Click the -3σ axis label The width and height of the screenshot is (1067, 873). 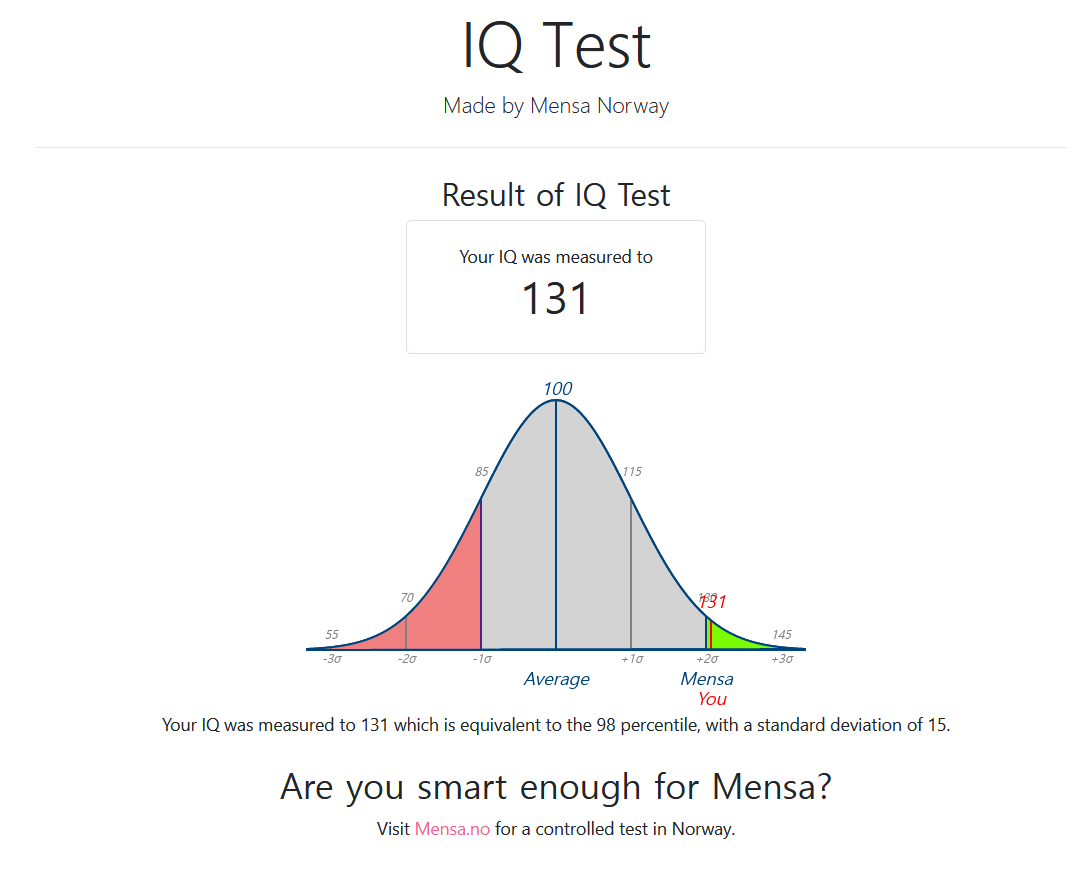[x=332, y=659]
